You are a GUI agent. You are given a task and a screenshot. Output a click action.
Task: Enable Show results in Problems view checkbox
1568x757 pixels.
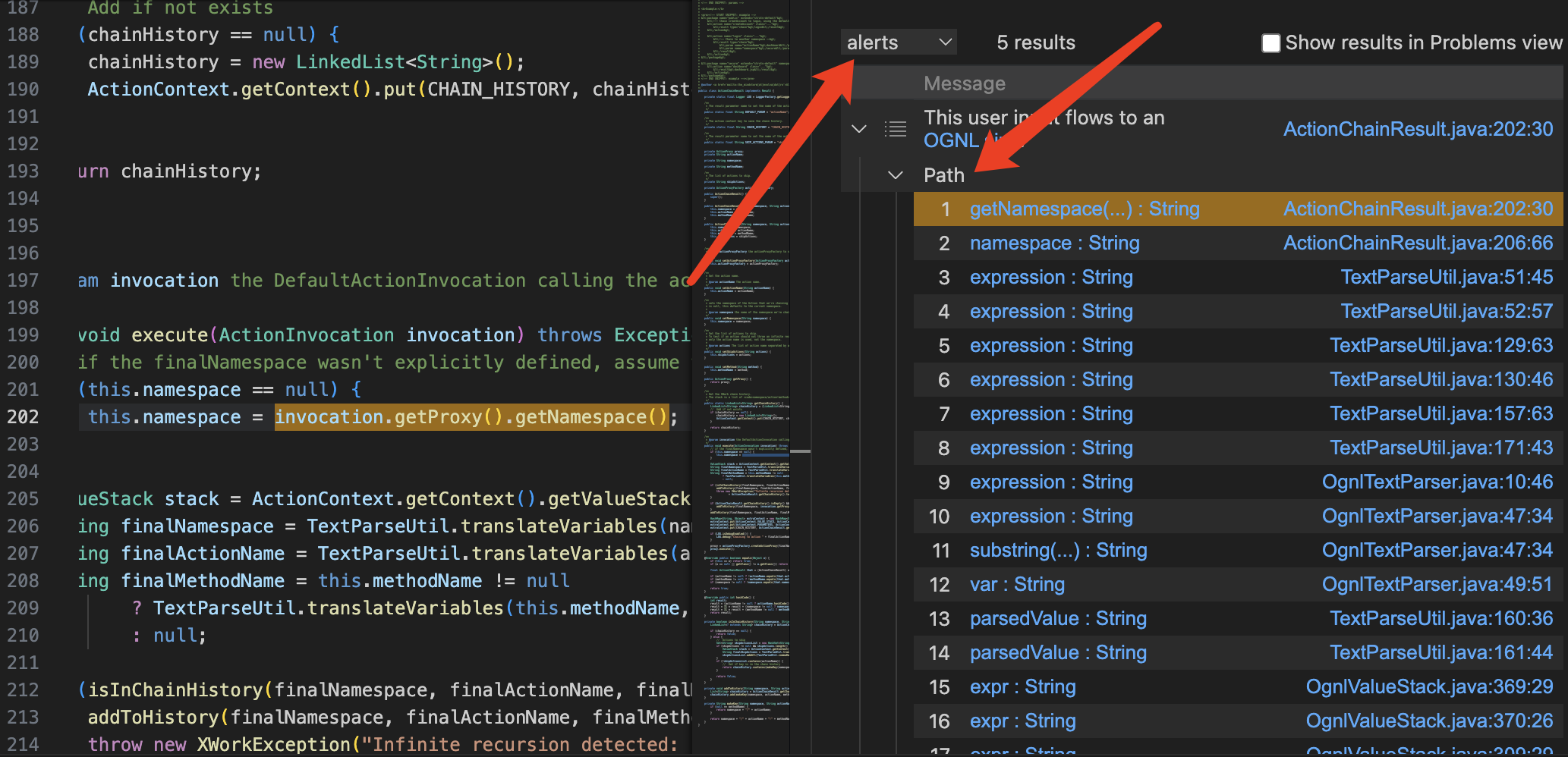[1270, 43]
